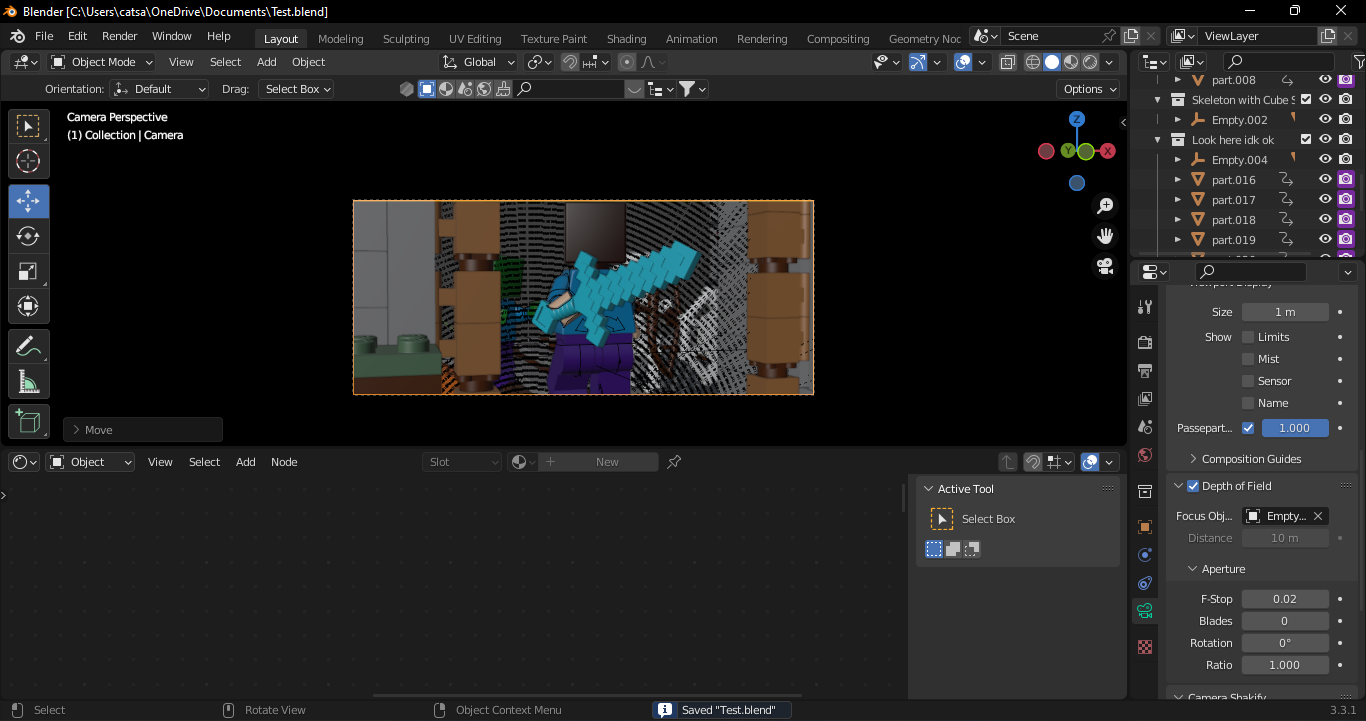Select the Rotate tool in the toolbar
1366x721 pixels.
pyautogui.click(x=28, y=236)
